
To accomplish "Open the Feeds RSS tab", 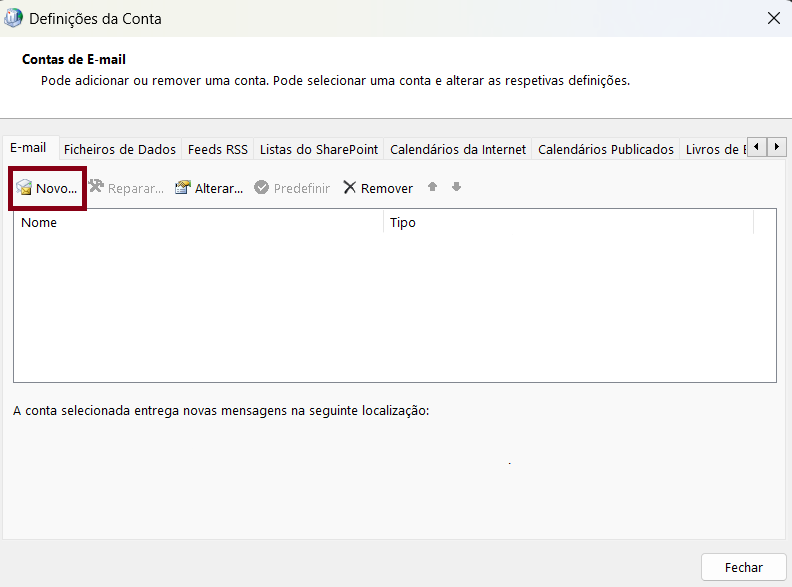I will tap(218, 149).
